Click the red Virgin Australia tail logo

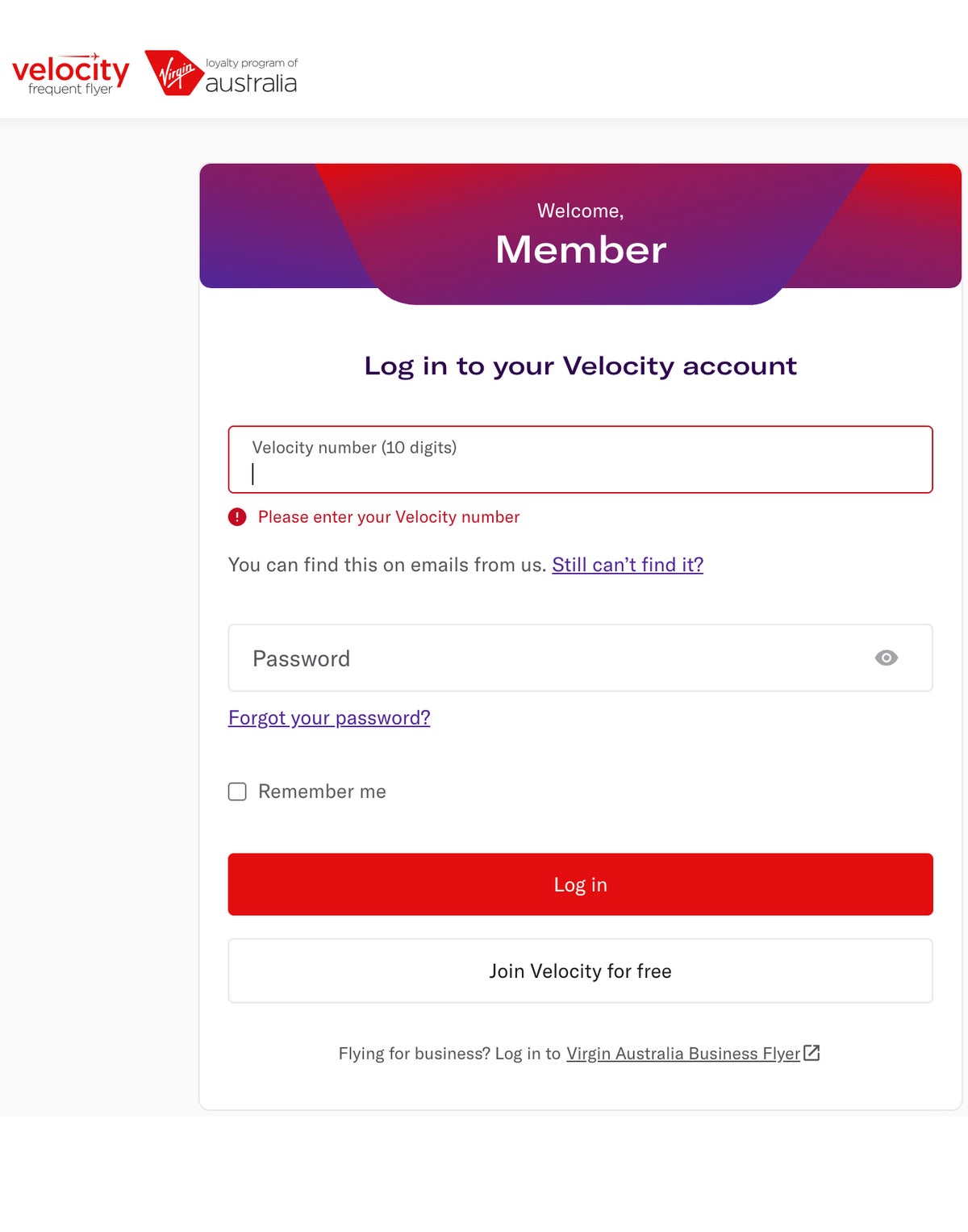173,71
